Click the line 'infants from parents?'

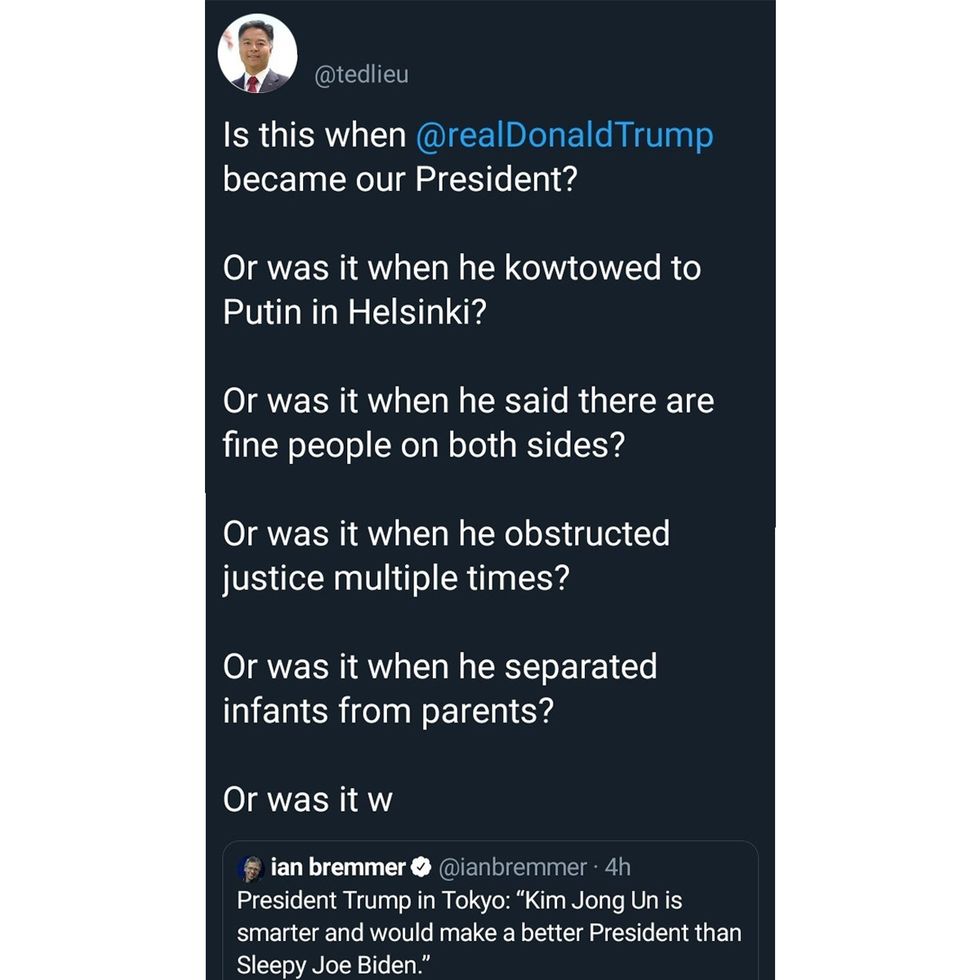point(388,711)
